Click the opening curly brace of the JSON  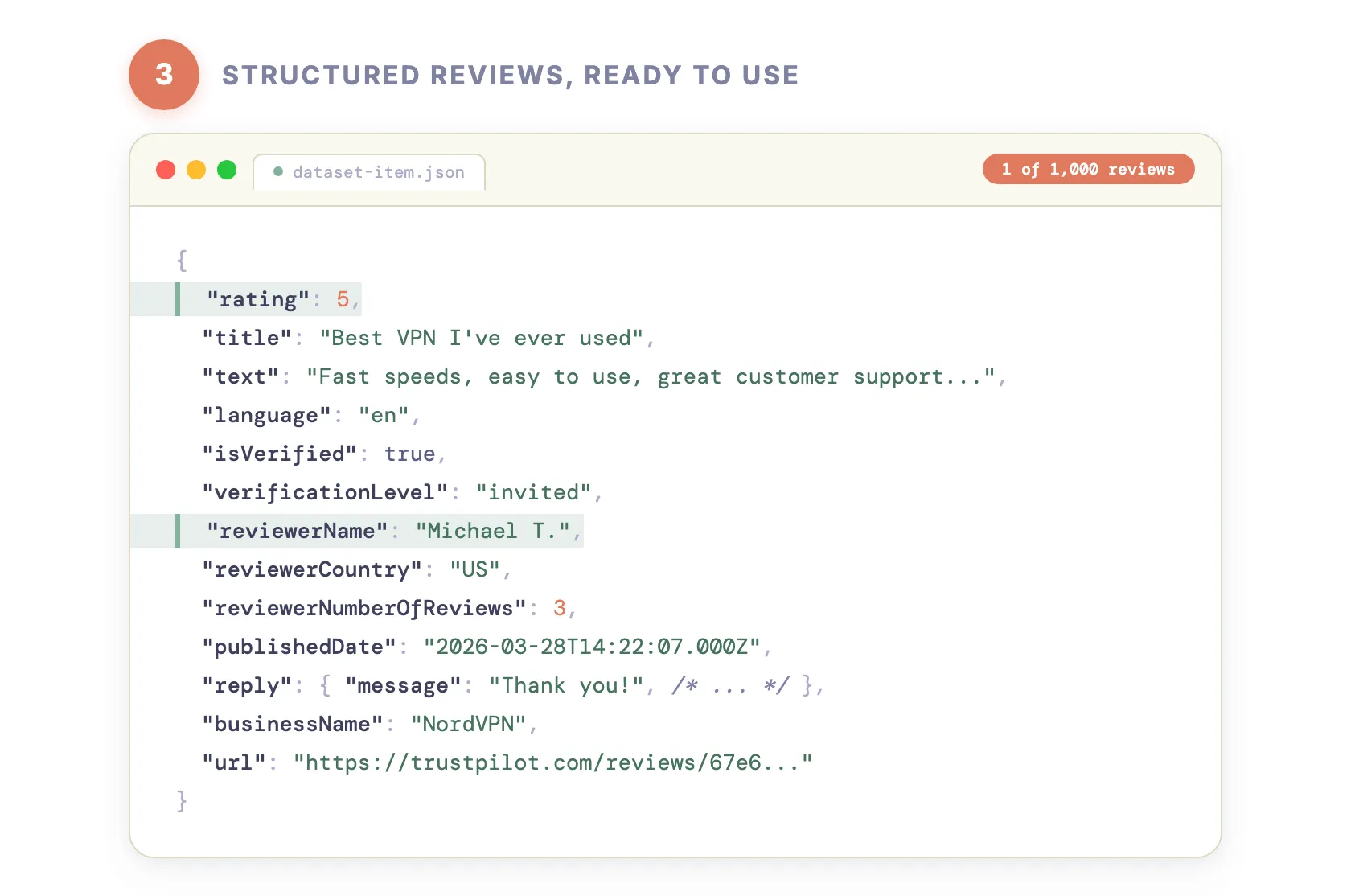click(x=182, y=260)
